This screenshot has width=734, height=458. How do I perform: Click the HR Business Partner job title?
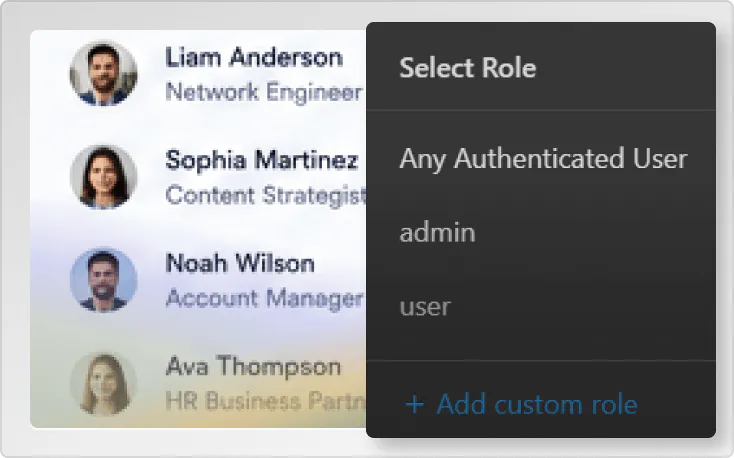tap(265, 401)
